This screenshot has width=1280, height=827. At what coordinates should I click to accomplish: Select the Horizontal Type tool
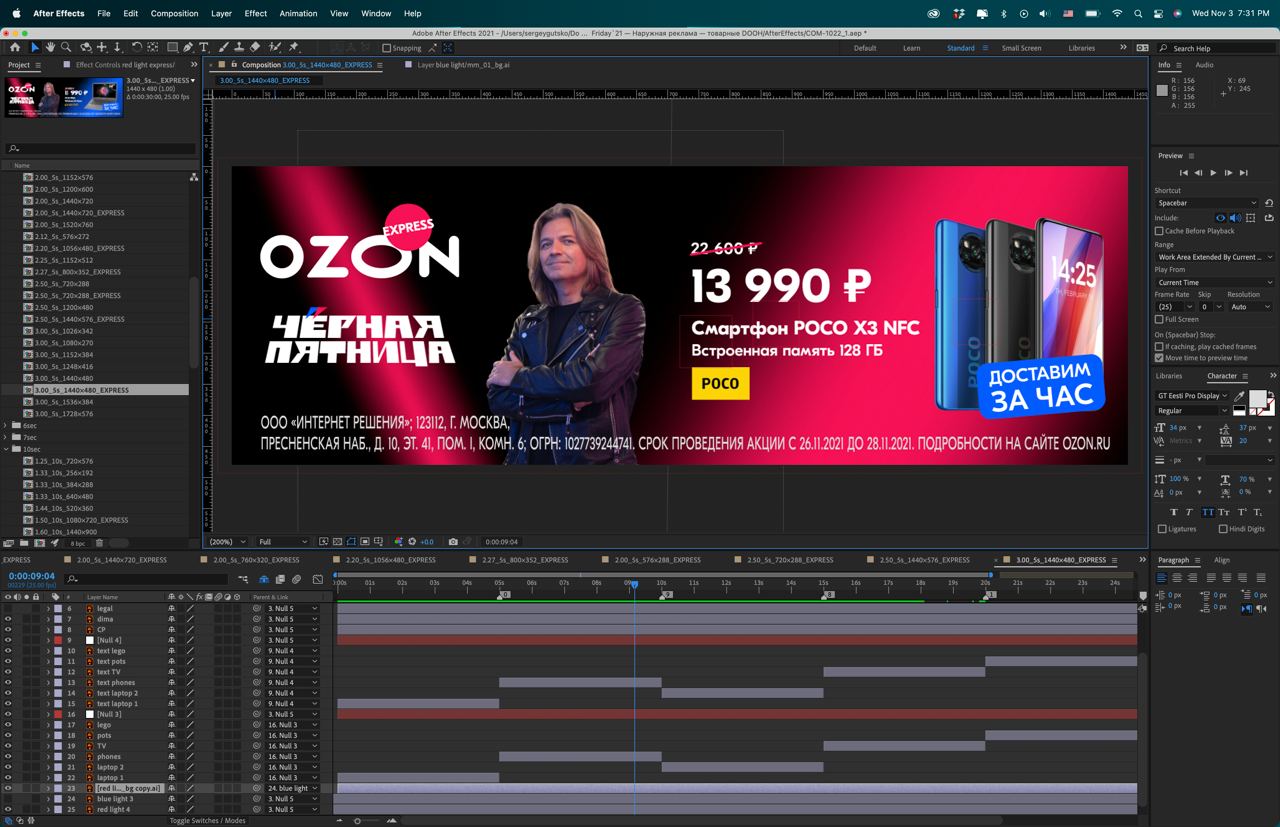point(204,47)
